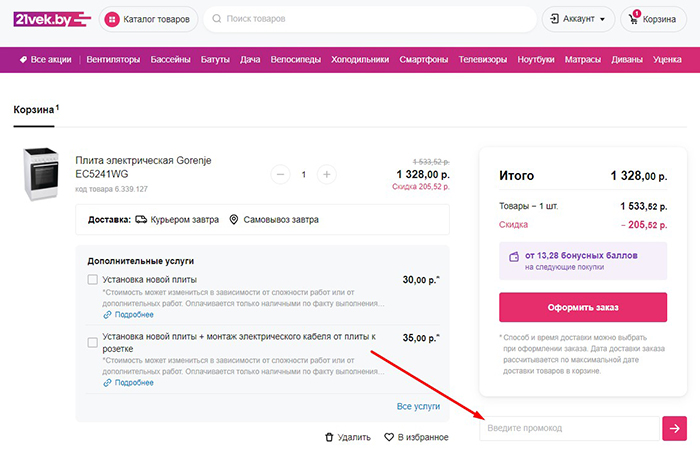Increase quantity with the plus button

coord(326,174)
